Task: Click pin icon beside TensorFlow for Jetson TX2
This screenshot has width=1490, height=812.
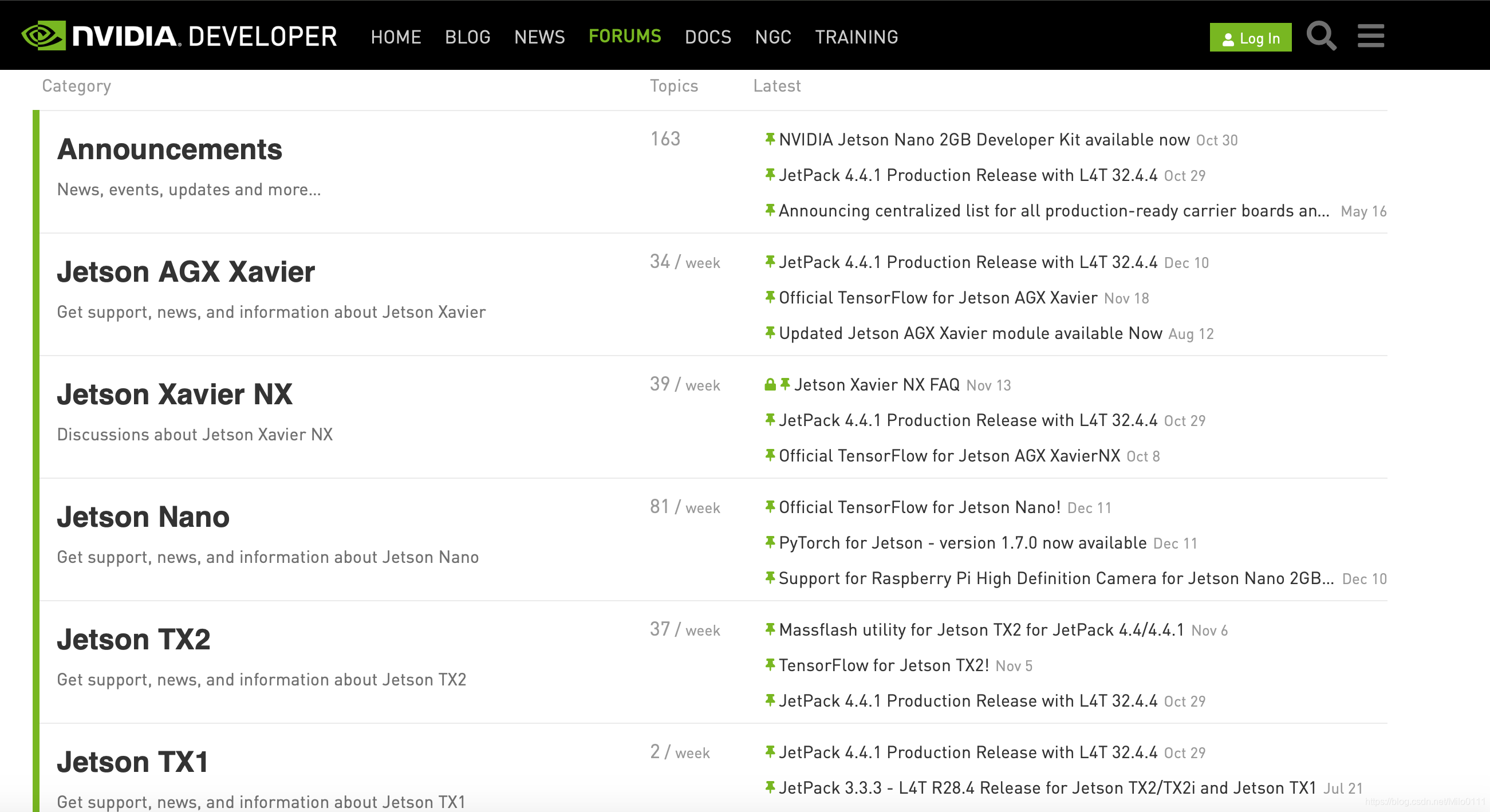Action: 770,664
